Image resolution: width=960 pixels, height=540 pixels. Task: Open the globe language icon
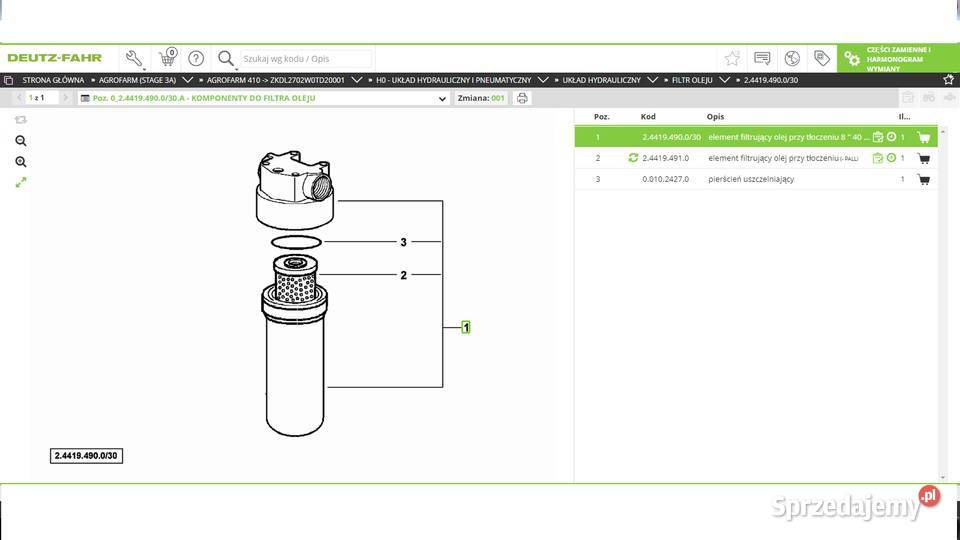pos(792,58)
